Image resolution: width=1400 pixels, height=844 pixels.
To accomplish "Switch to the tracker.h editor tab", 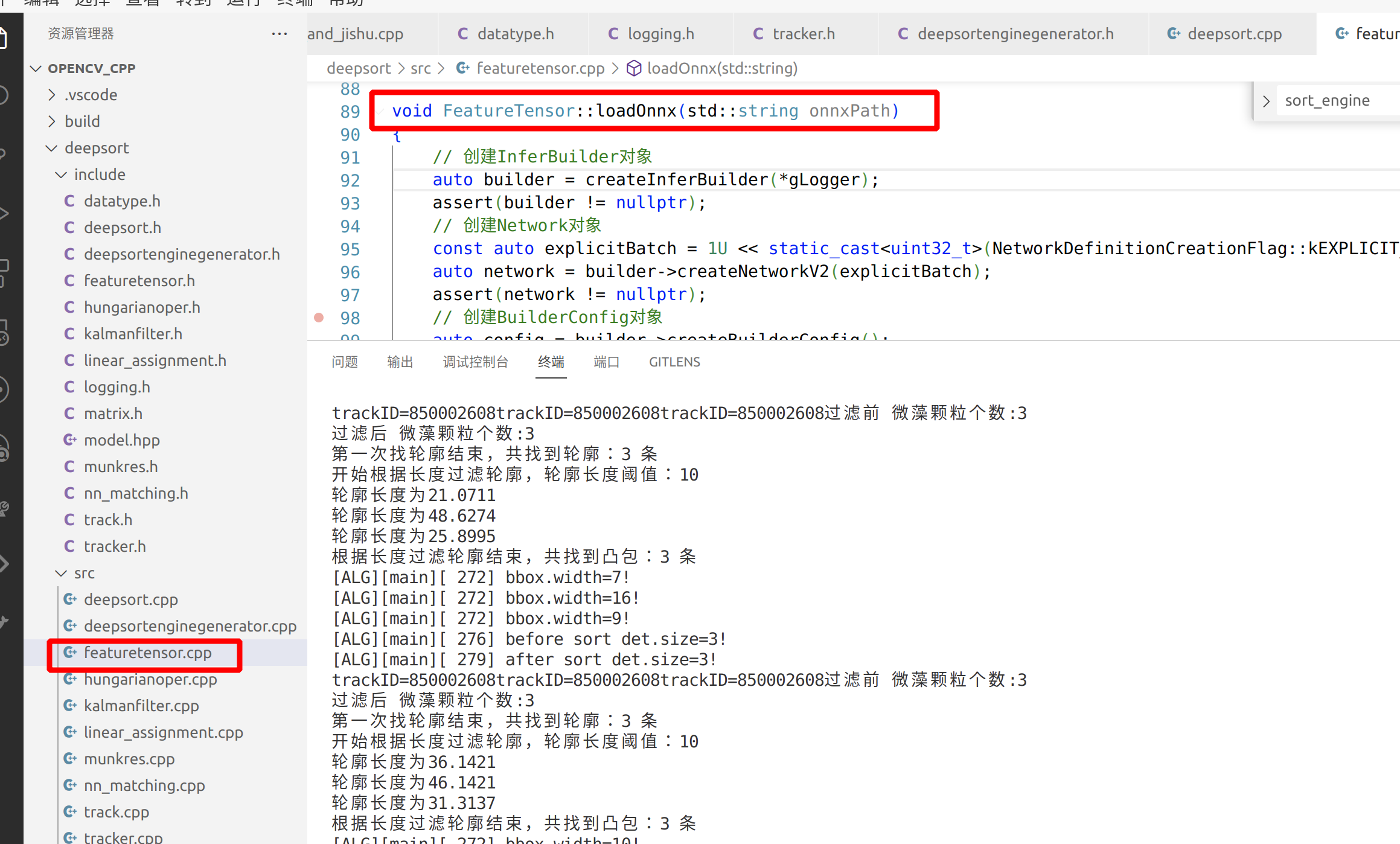I will pyautogui.click(x=804, y=34).
